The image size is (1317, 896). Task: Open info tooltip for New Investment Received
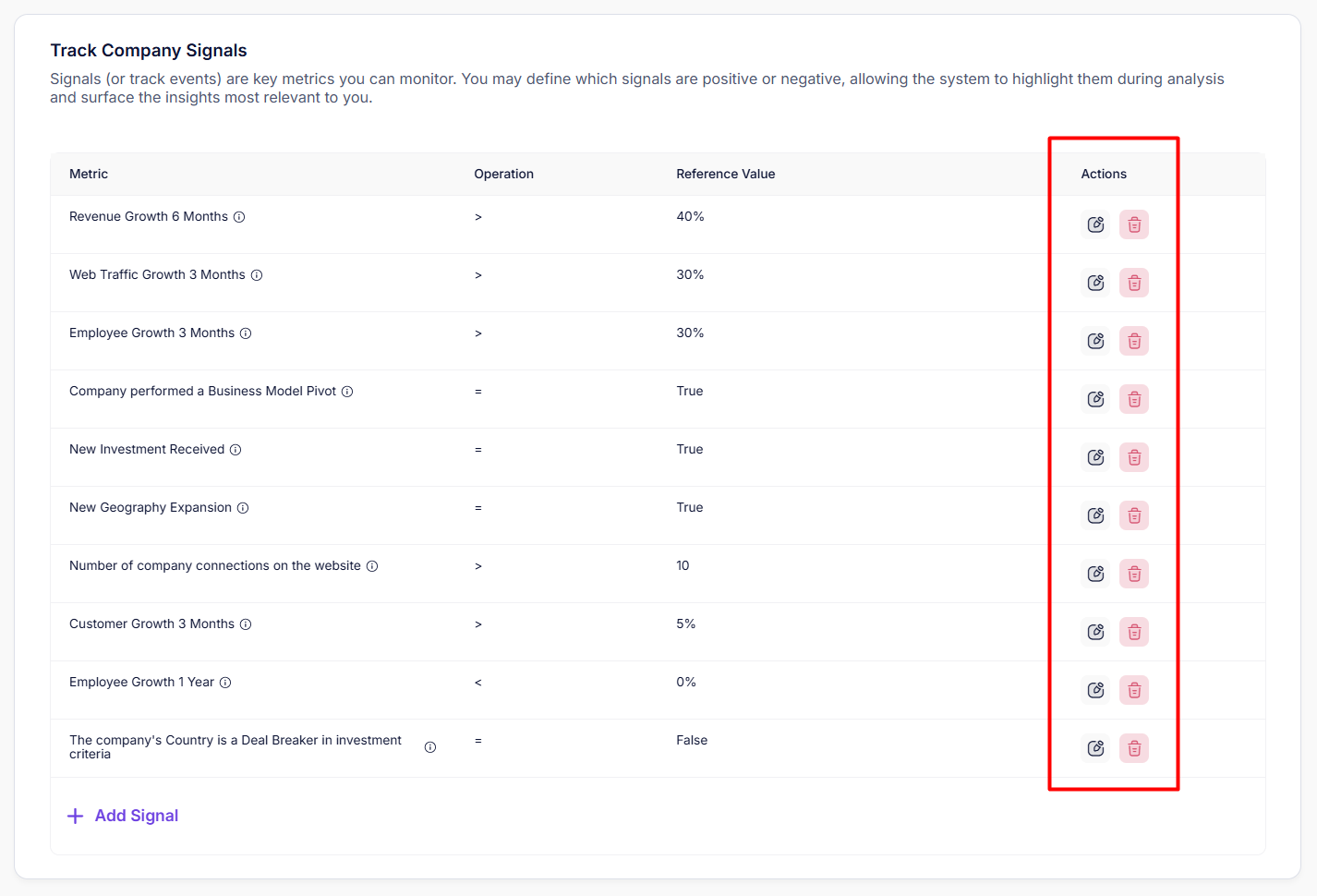click(236, 450)
